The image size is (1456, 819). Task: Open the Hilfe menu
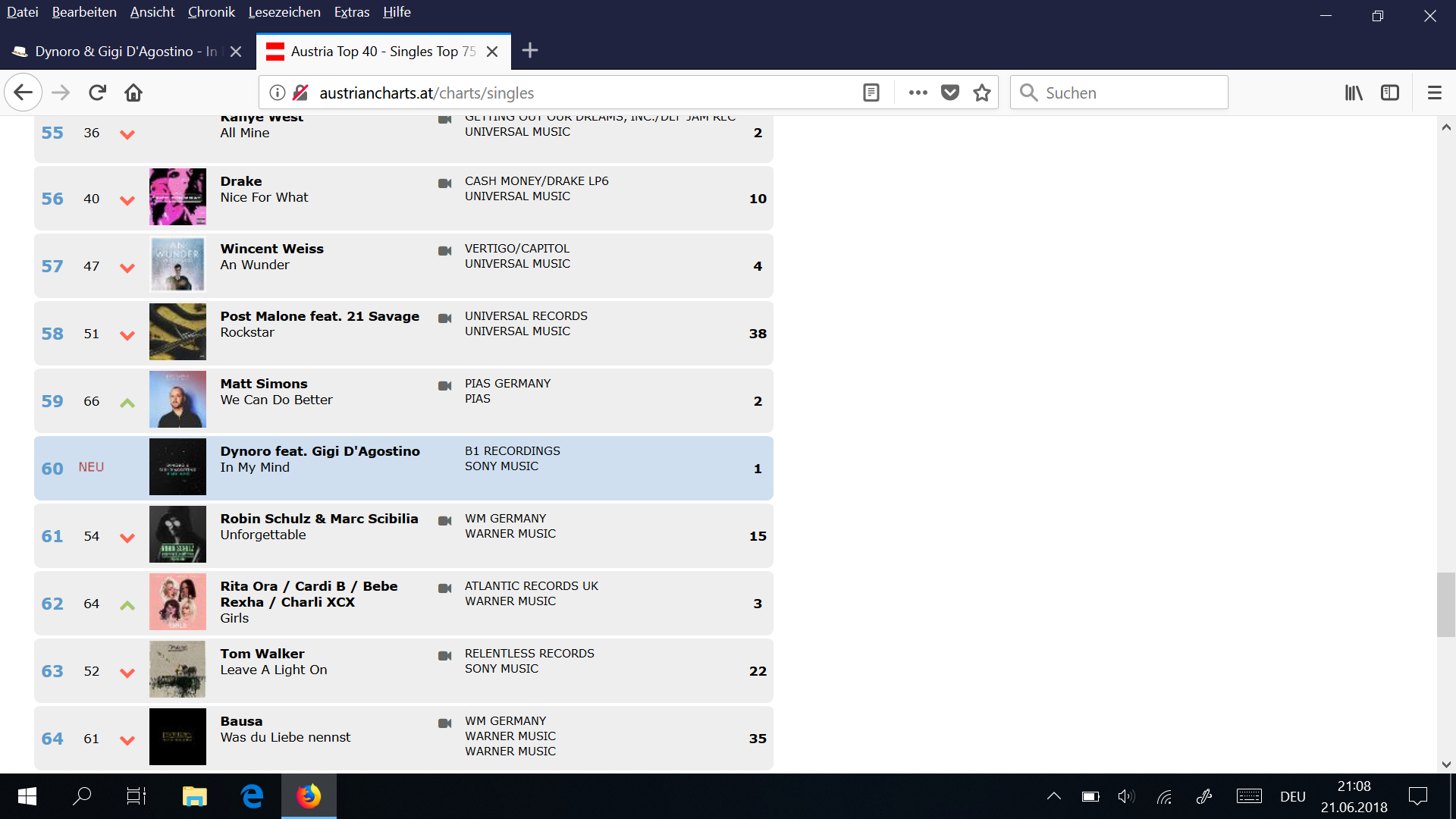(397, 12)
